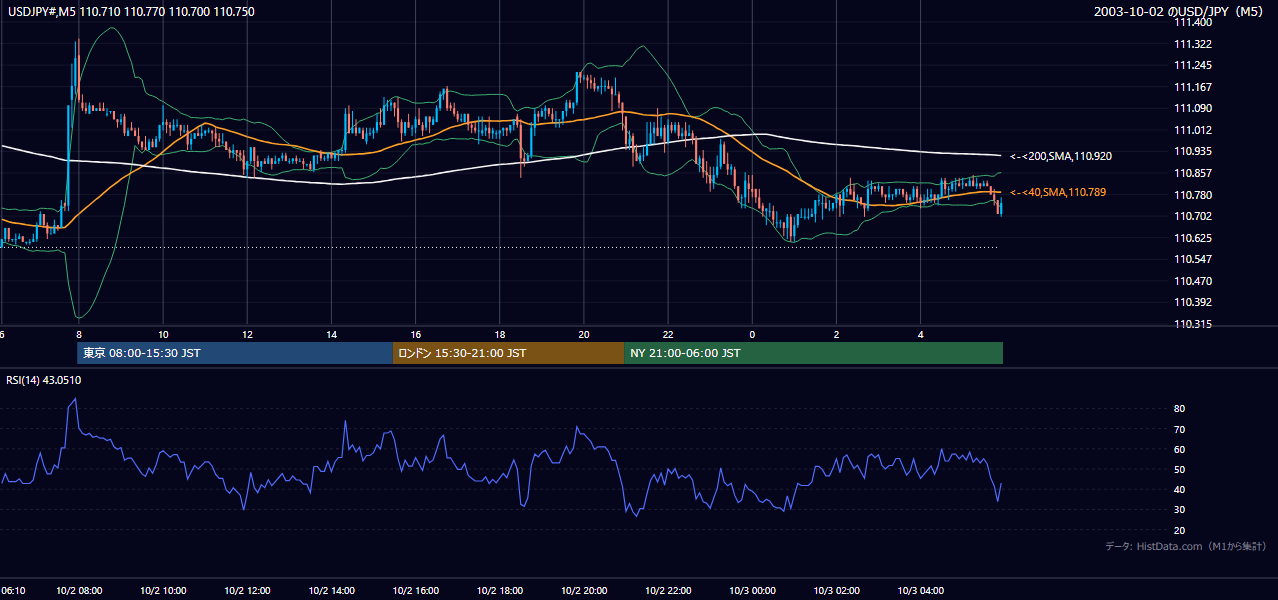Viewport: 1278px width, 600px height.
Task: Click hour label 14 under the price chart
Action: [331, 334]
